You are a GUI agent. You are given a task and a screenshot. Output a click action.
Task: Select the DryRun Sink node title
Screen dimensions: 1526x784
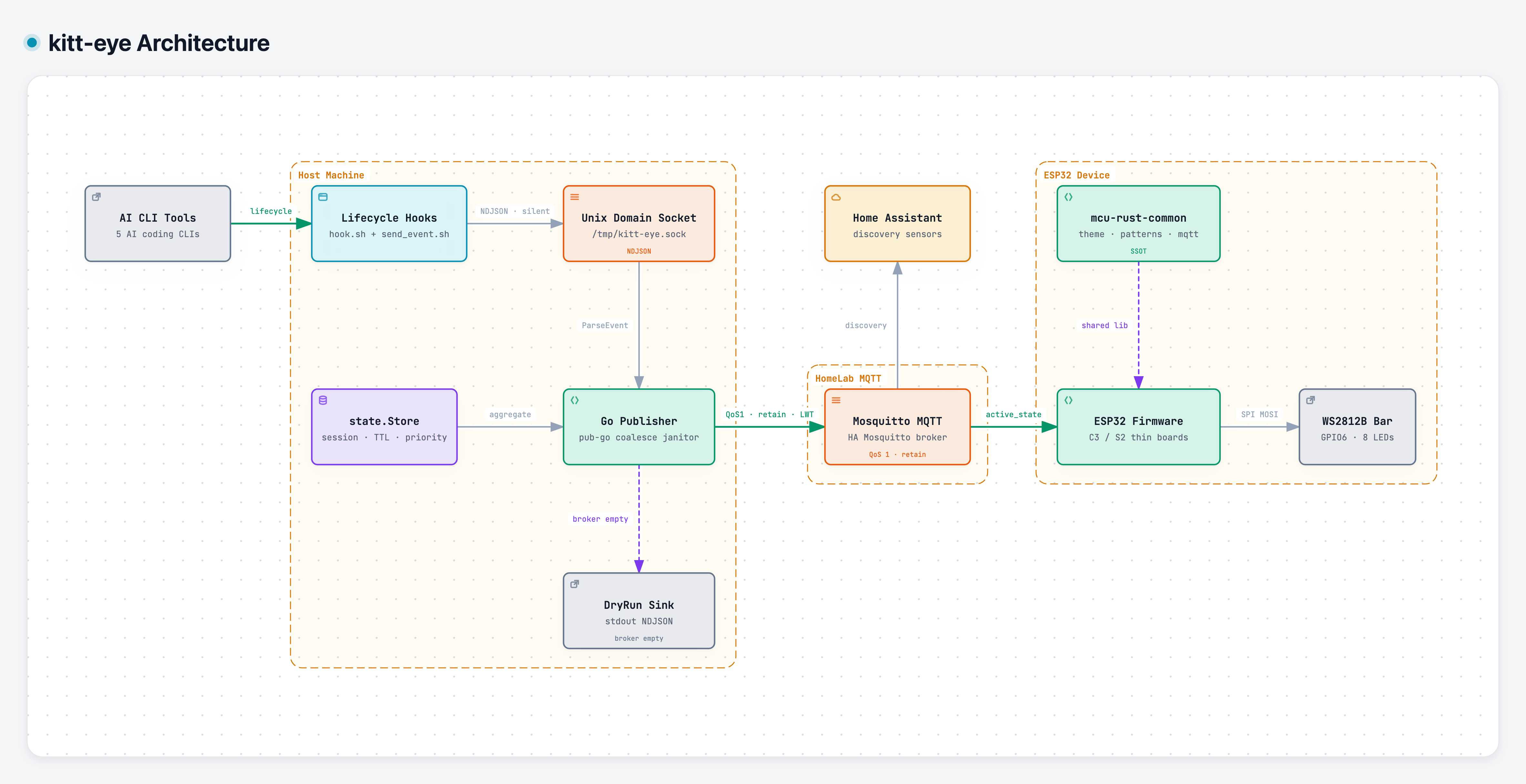pos(639,605)
